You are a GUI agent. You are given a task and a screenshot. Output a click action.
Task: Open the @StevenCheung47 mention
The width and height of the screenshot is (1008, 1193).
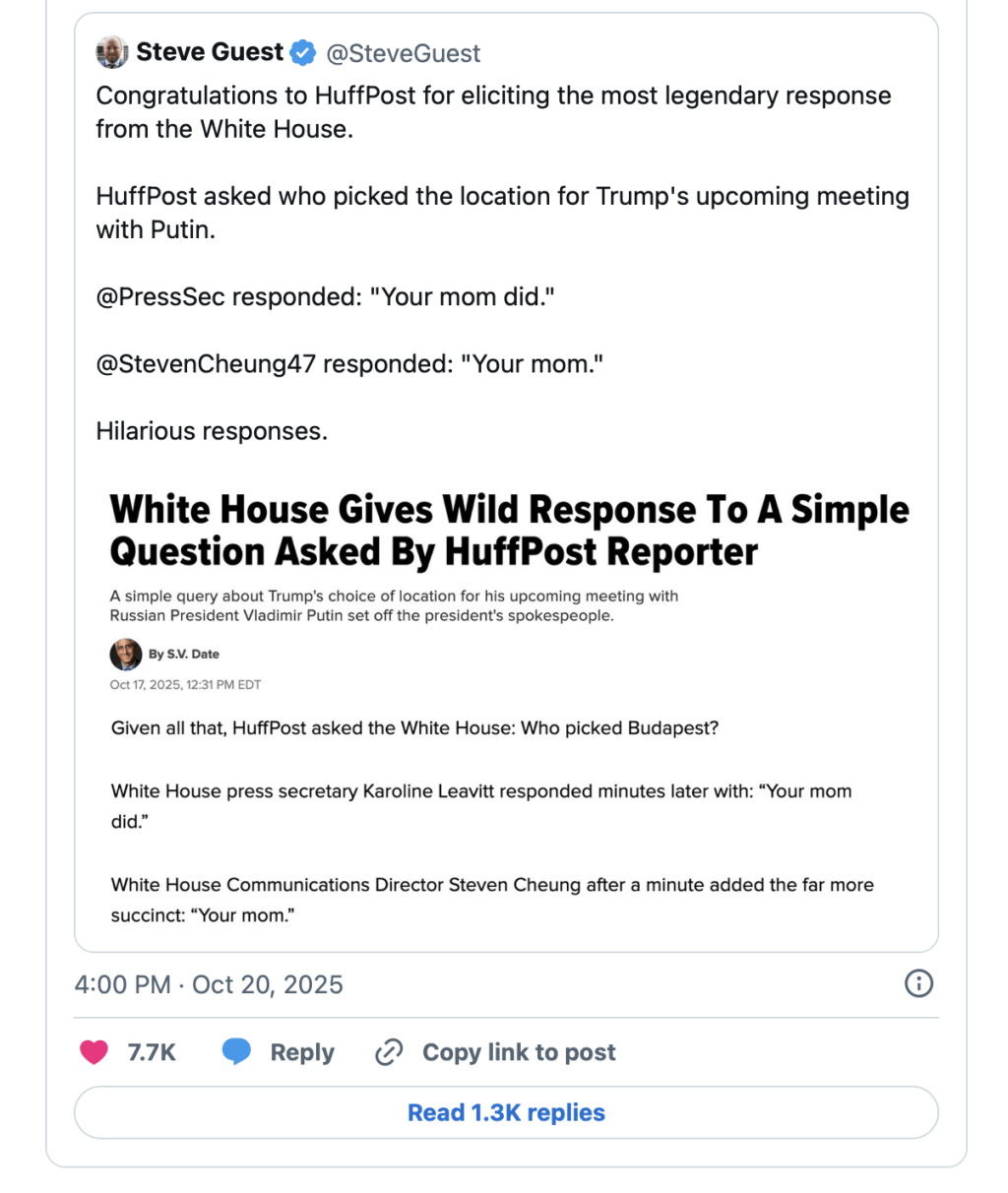click(206, 364)
